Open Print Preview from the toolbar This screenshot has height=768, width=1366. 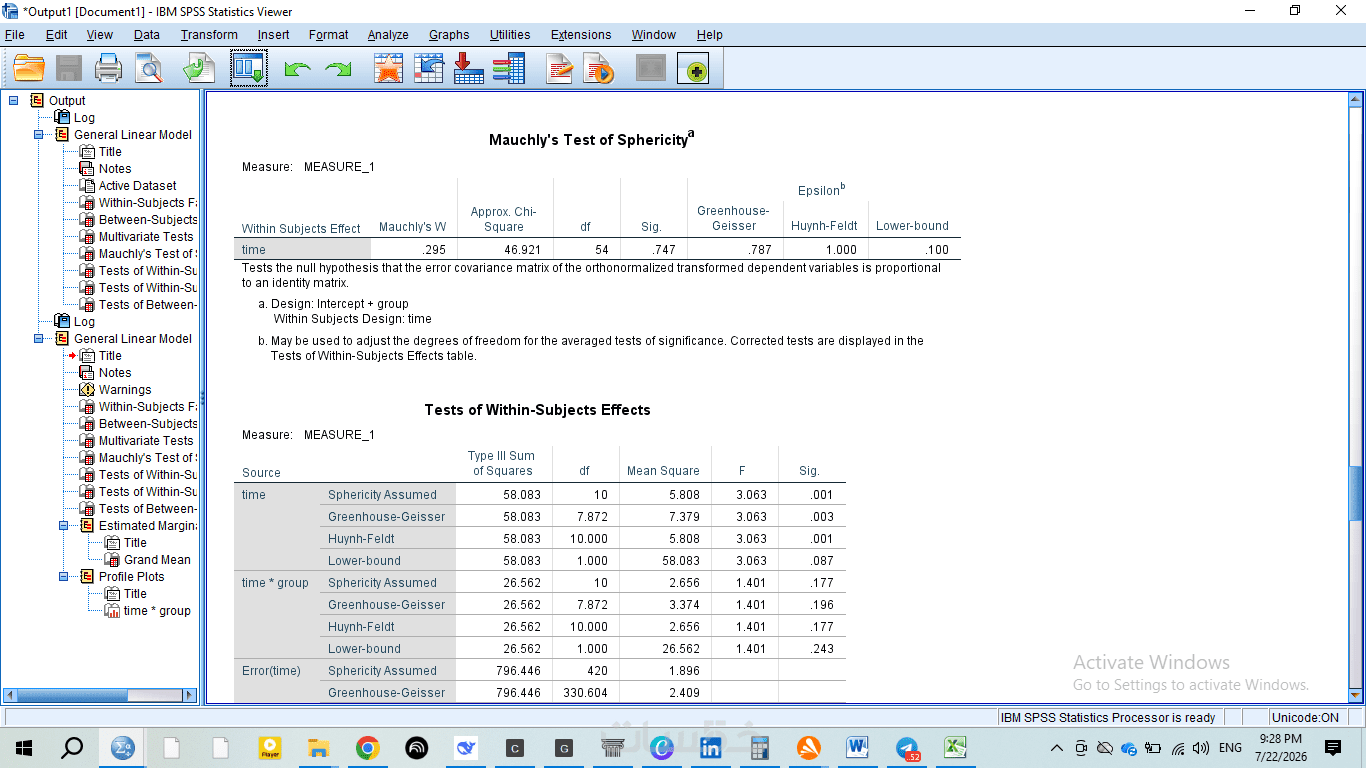tap(149, 68)
